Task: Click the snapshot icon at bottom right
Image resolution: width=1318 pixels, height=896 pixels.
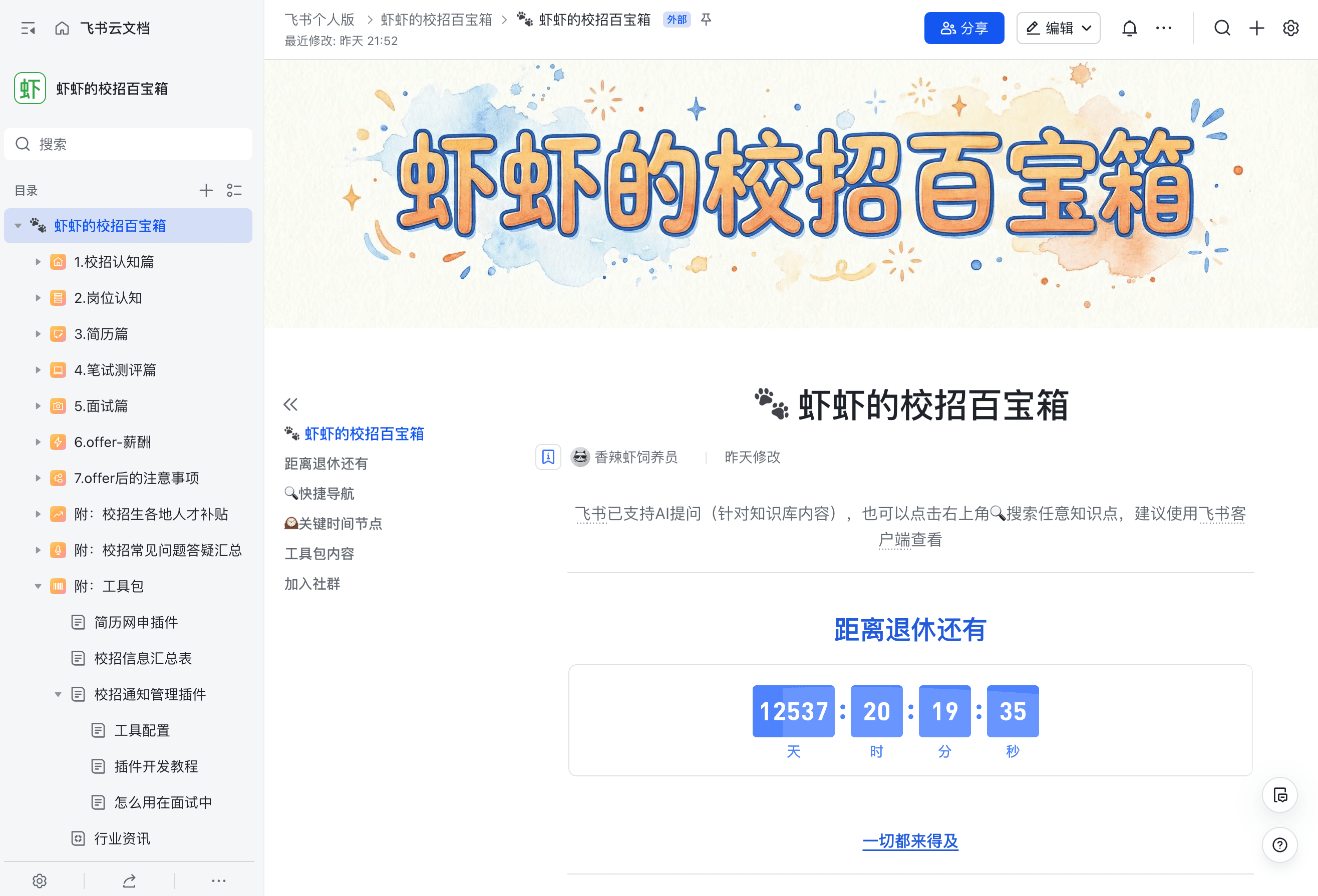Action: (x=1280, y=794)
